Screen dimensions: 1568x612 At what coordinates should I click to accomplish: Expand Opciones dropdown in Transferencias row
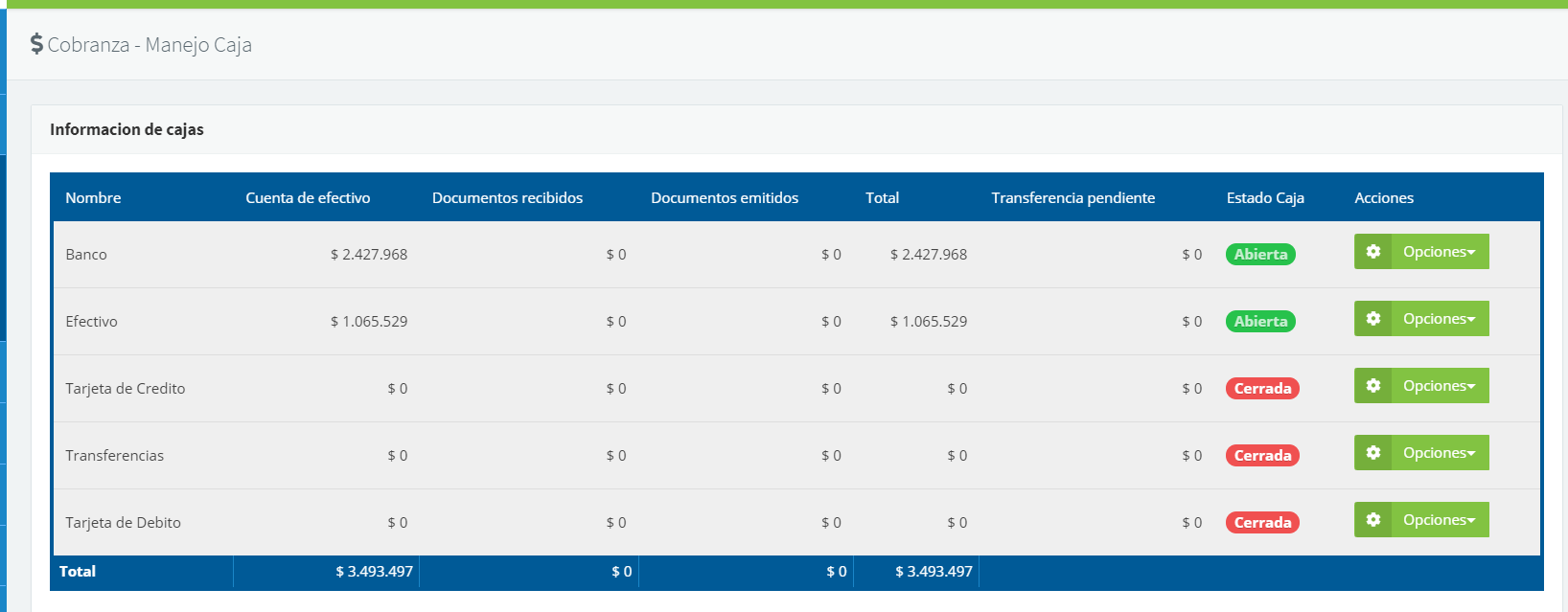[1440, 453]
